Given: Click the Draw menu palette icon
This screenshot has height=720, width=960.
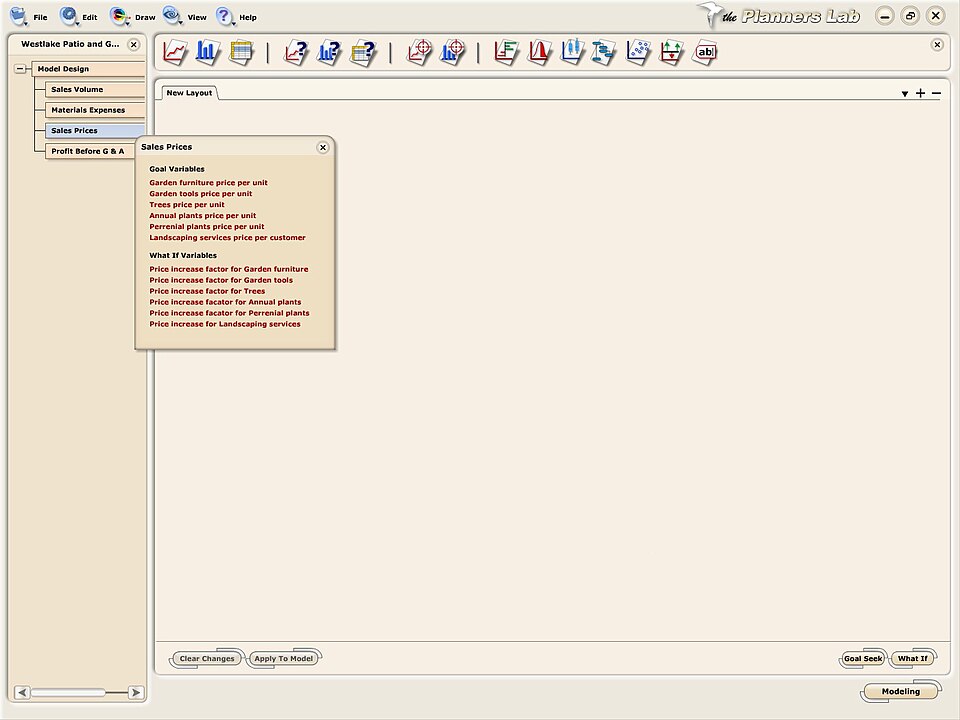Looking at the screenshot, I should [x=120, y=16].
